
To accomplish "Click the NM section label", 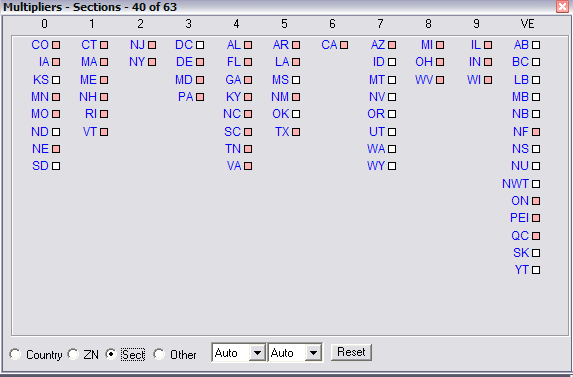I will (x=280, y=97).
